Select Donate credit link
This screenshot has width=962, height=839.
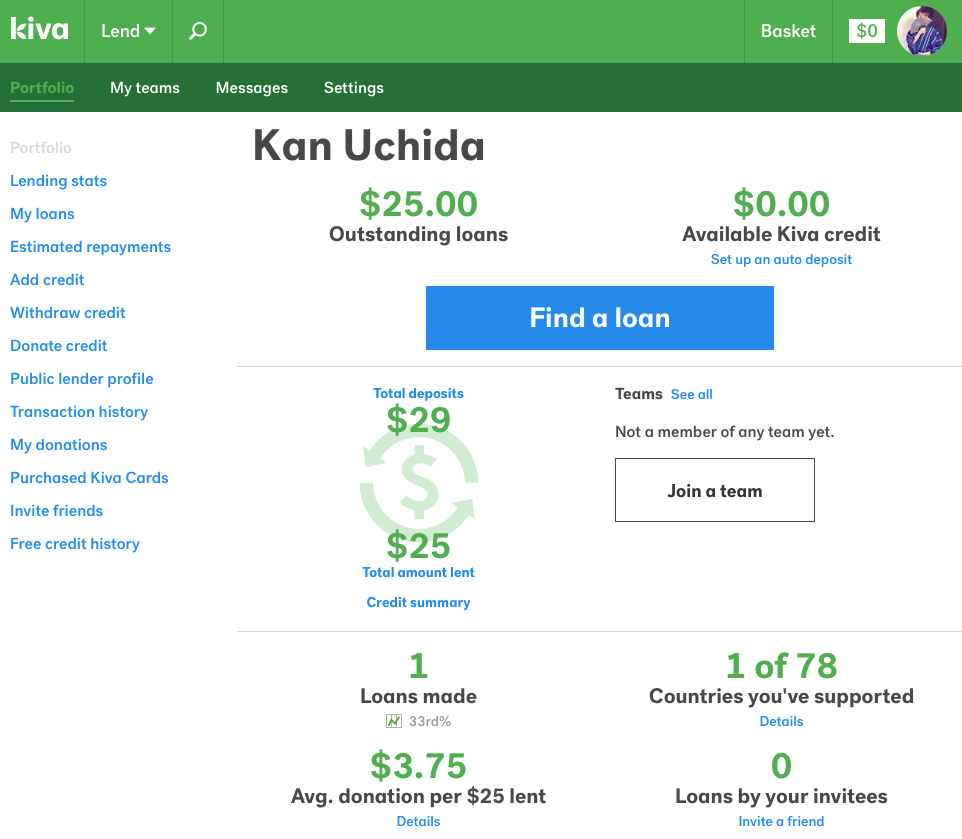click(58, 346)
